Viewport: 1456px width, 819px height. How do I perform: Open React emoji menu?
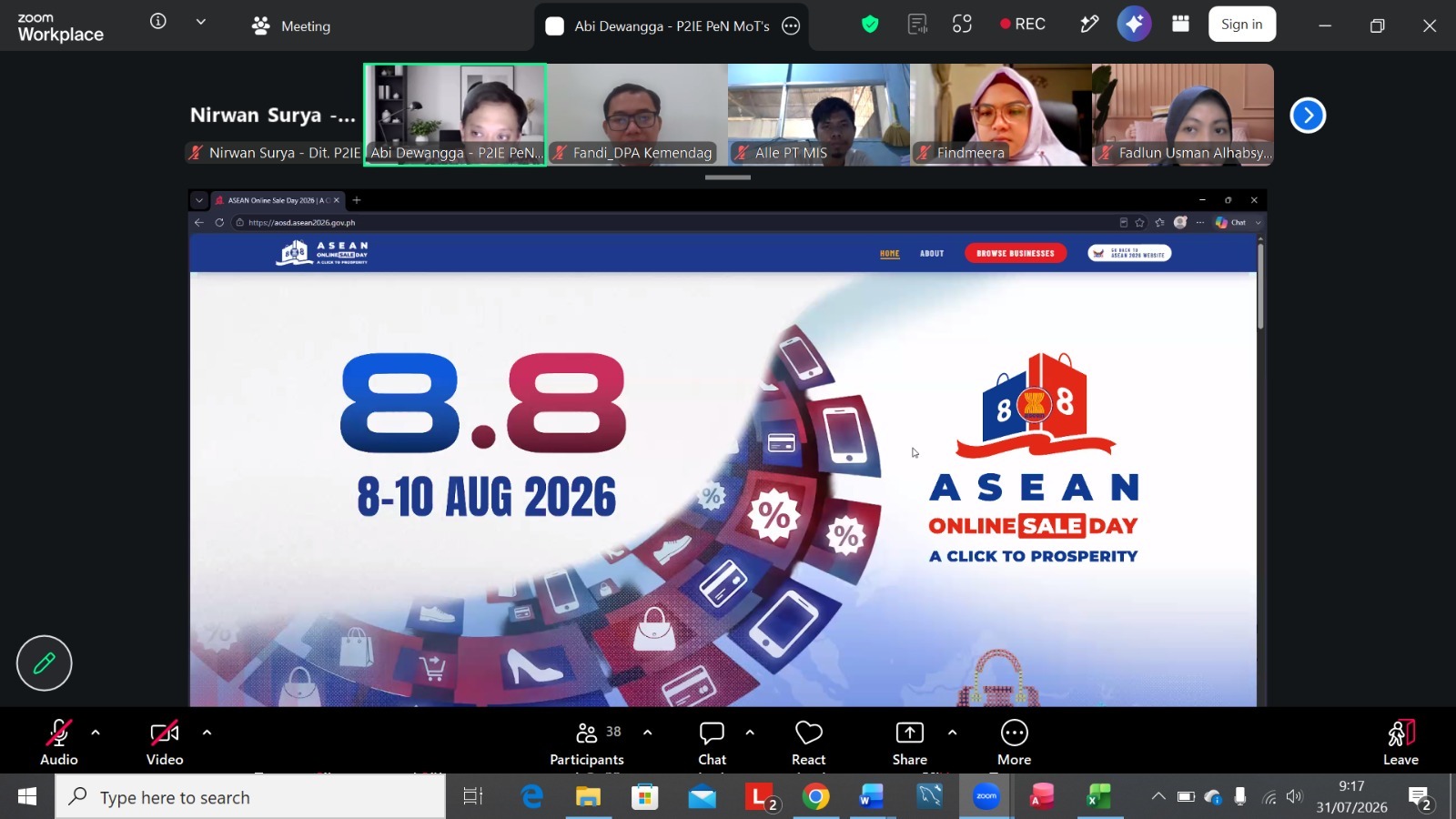pos(809,743)
